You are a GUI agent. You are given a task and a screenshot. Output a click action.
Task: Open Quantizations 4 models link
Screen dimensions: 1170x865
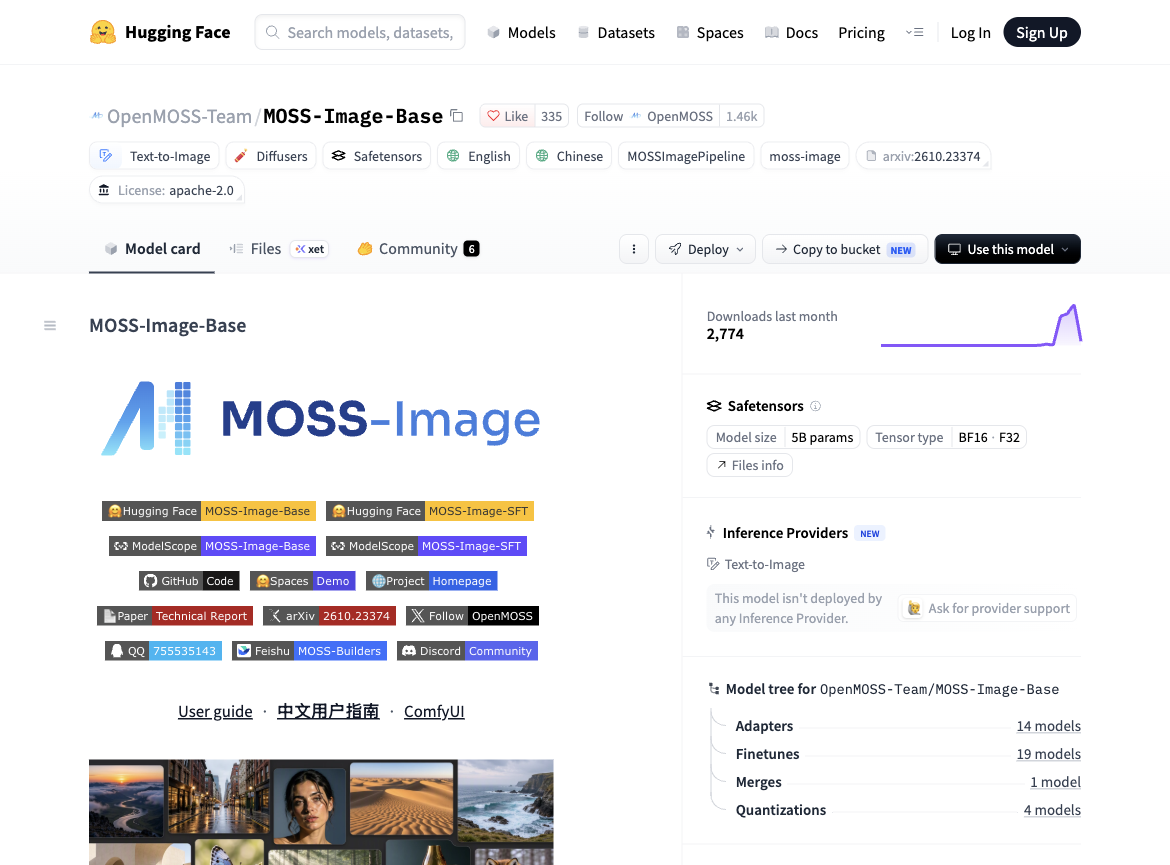point(1052,810)
